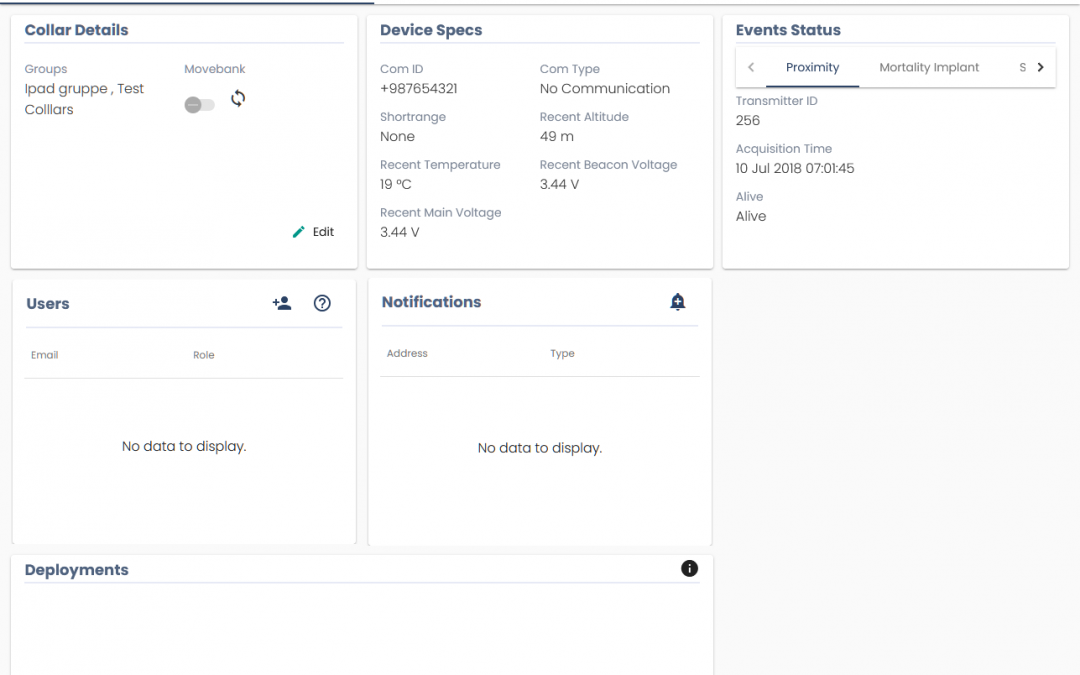Sort users by Email column header
This screenshot has width=1080, height=675.
45,355
